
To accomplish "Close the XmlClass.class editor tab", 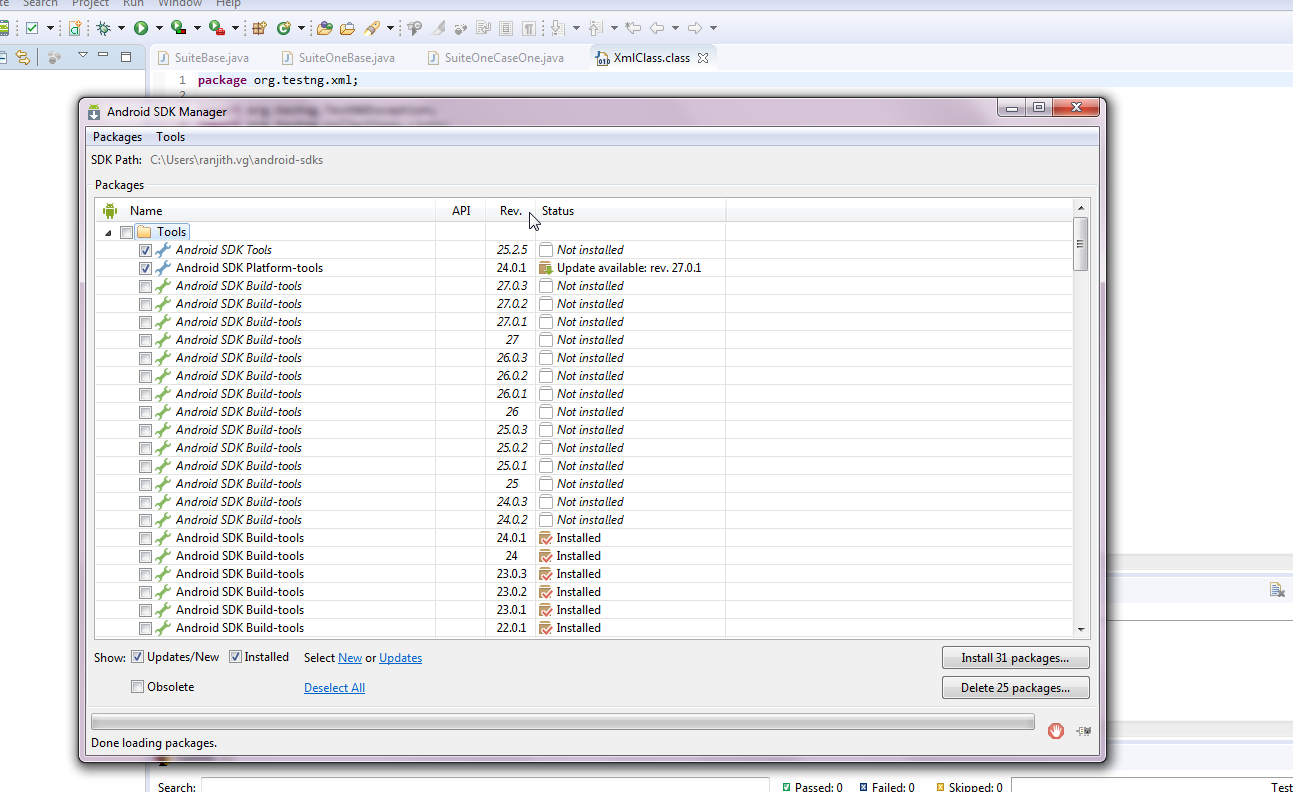I will tap(702, 58).
